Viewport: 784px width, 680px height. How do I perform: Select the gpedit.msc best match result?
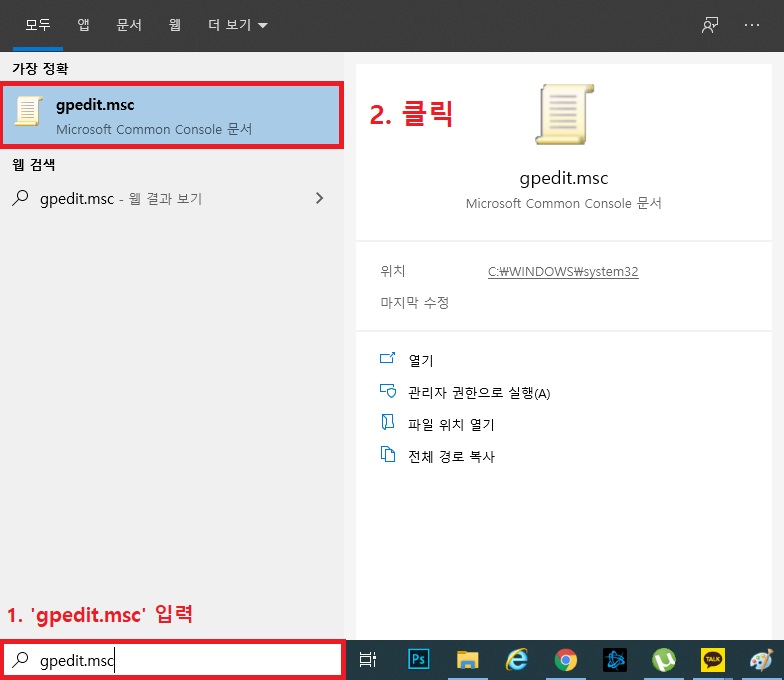pyautogui.click(x=172, y=115)
